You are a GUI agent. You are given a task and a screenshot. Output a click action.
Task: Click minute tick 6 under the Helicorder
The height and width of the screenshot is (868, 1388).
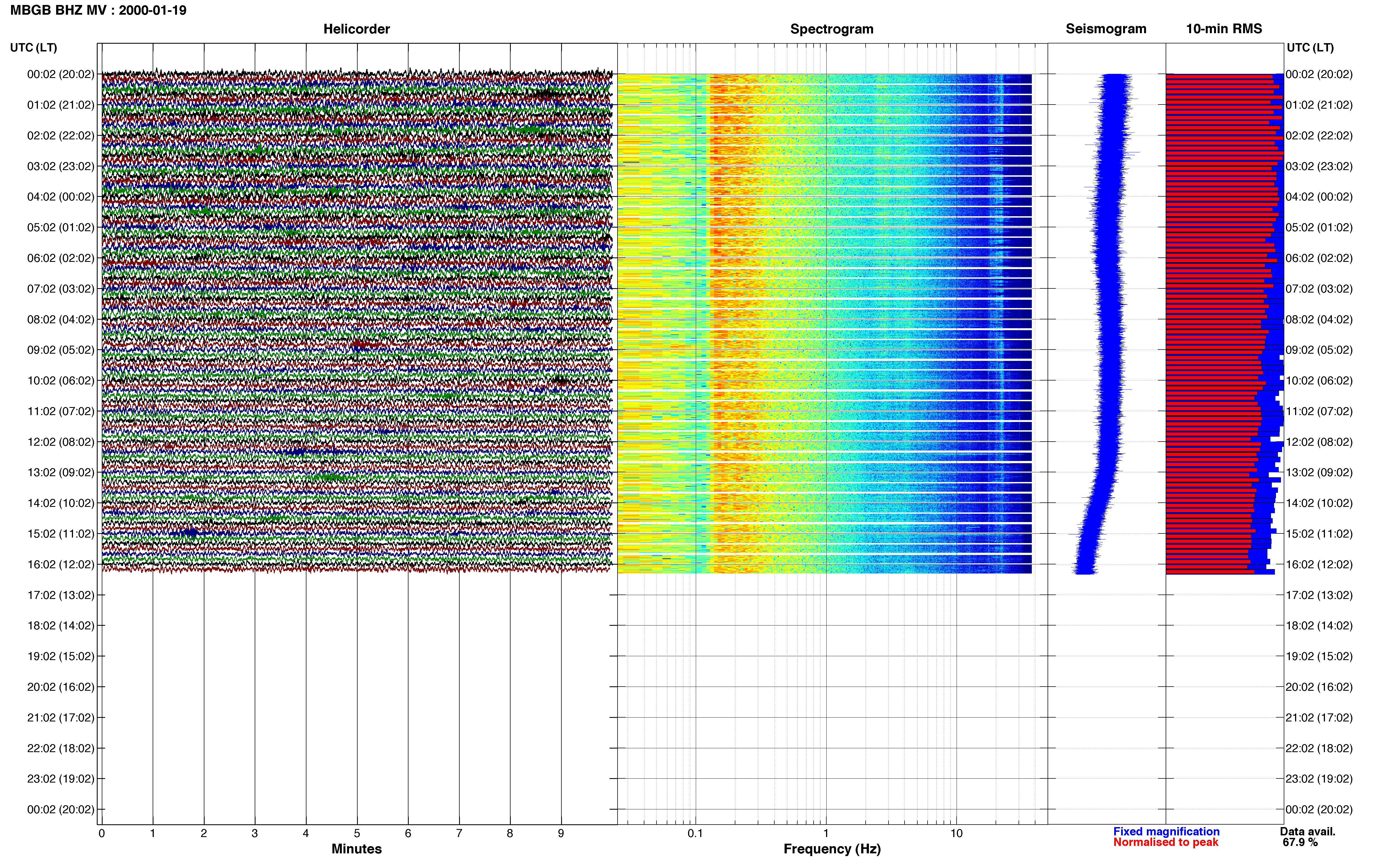408,833
